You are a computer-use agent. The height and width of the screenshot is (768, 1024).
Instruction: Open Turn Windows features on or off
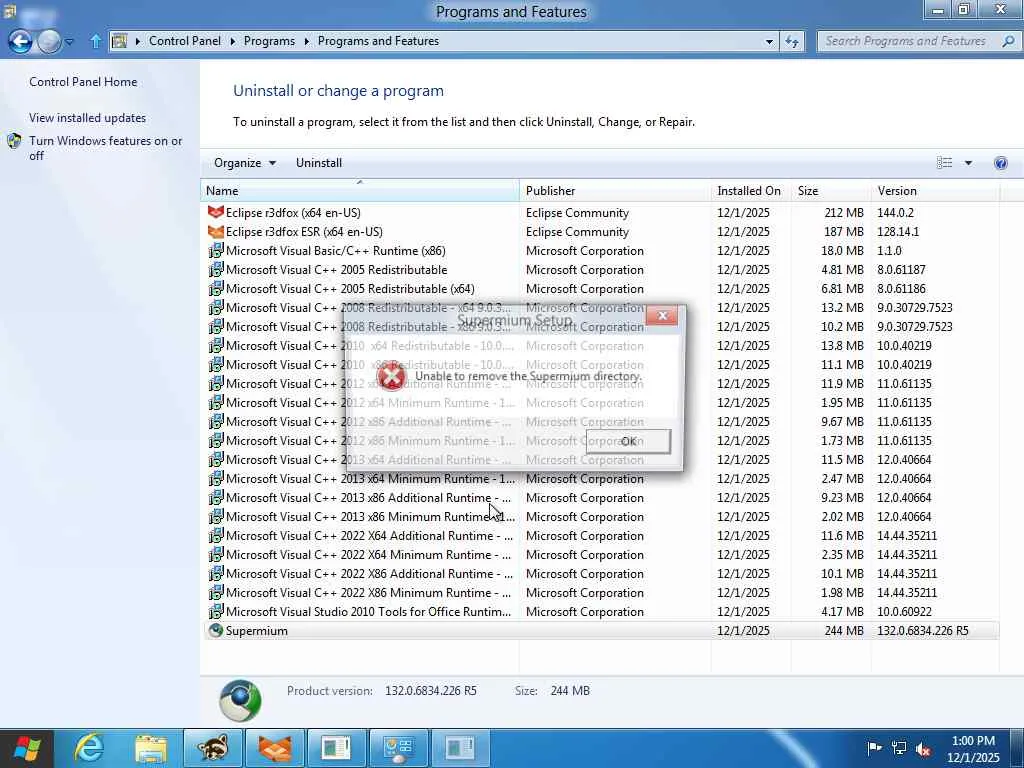pos(106,148)
